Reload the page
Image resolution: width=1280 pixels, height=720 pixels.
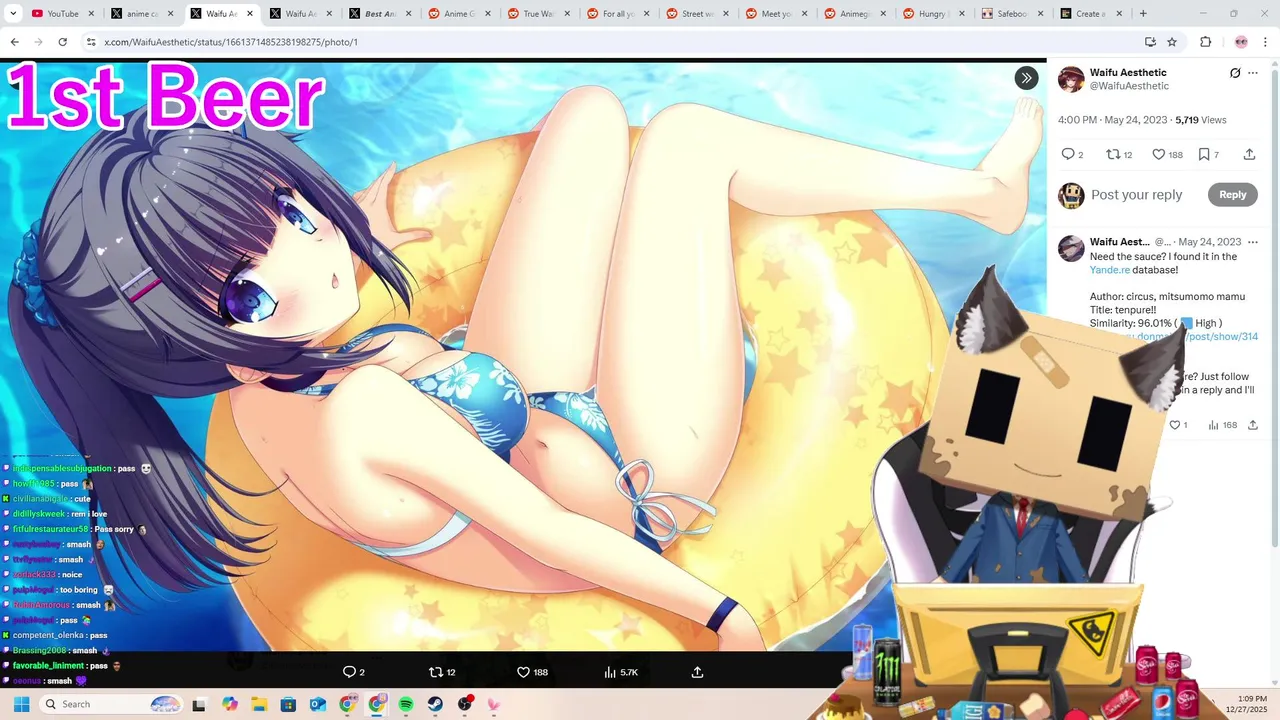[x=62, y=42]
